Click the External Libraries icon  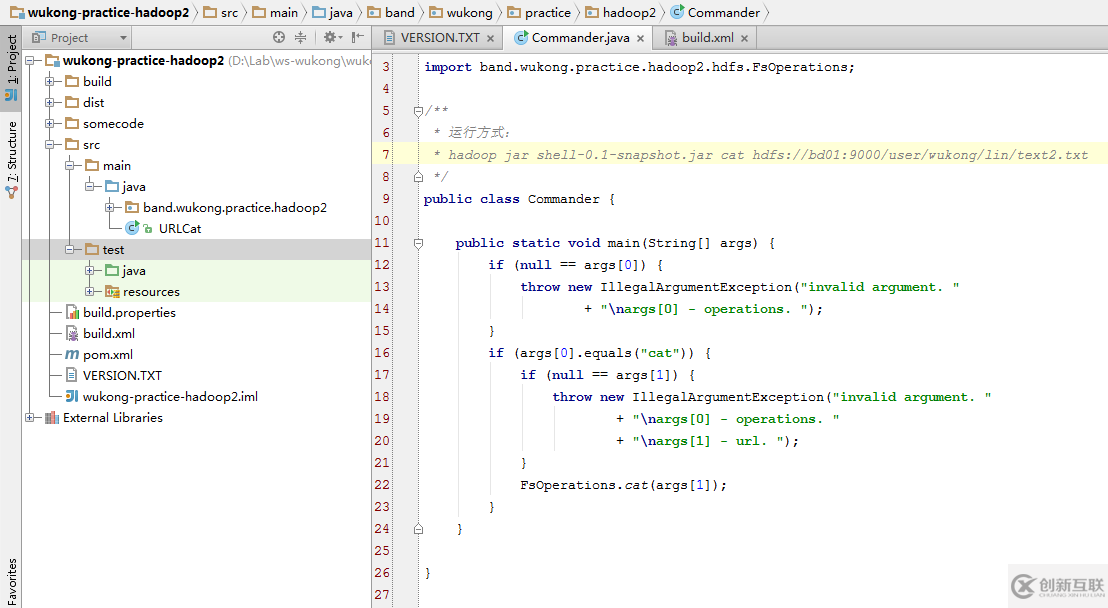52,418
